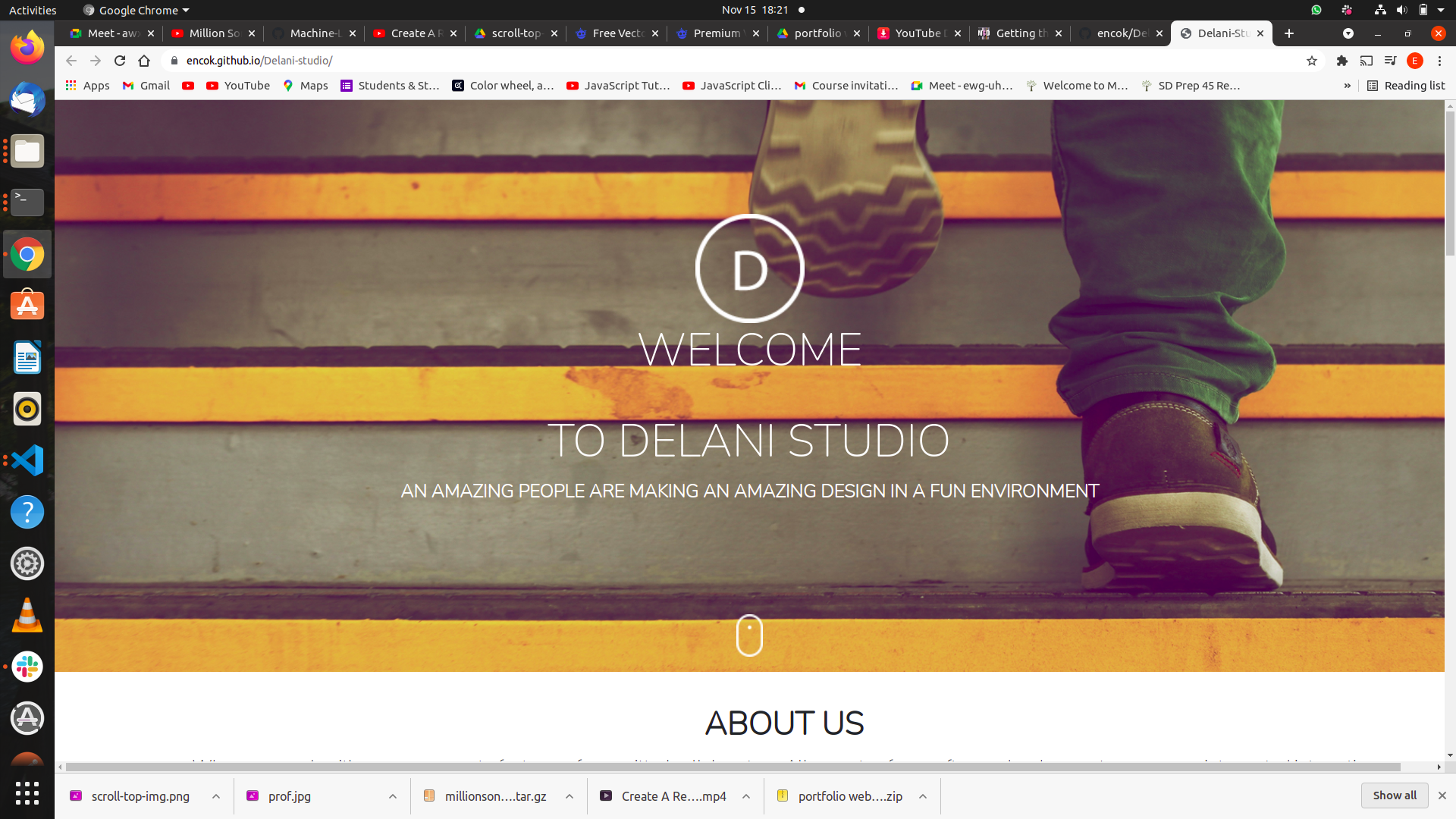Reload the page with the refresh icon
This screenshot has height=819, width=1456.
[x=120, y=61]
